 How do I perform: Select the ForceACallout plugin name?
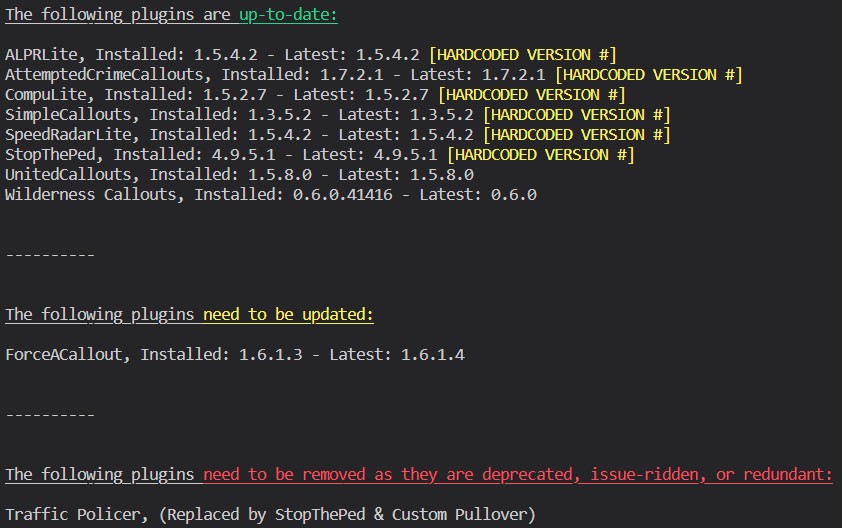pyautogui.click(x=67, y=355)
